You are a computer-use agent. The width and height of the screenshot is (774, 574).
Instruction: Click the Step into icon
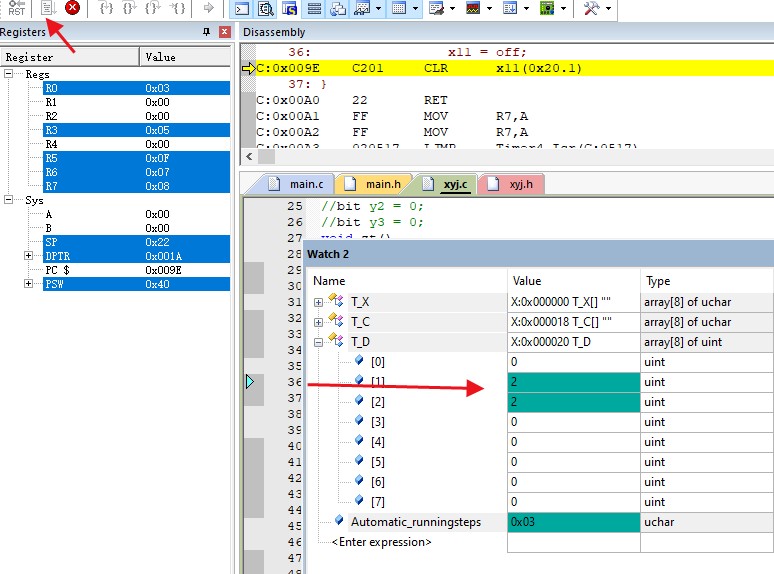point(106,7)
